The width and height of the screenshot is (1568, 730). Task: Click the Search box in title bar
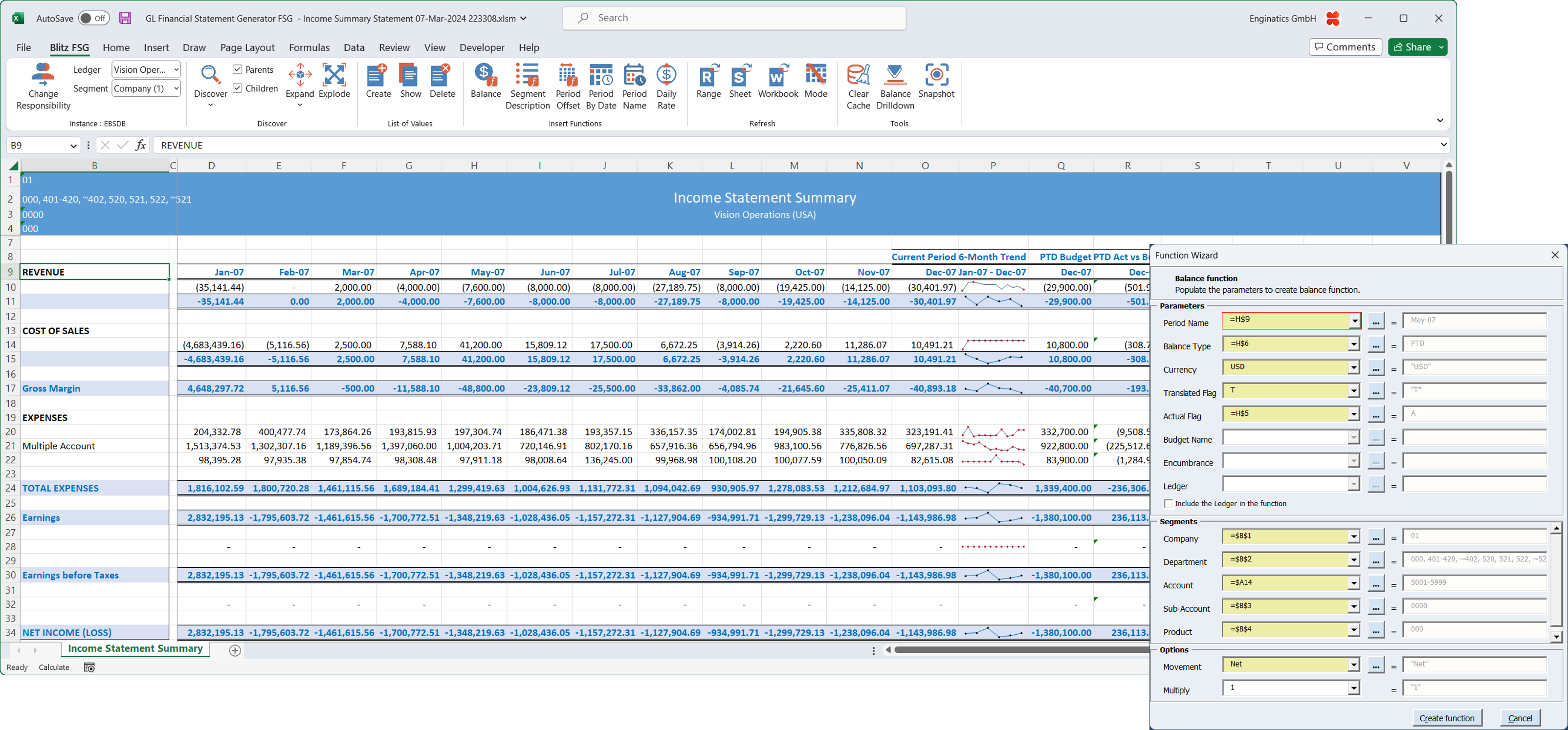(733, 18)
